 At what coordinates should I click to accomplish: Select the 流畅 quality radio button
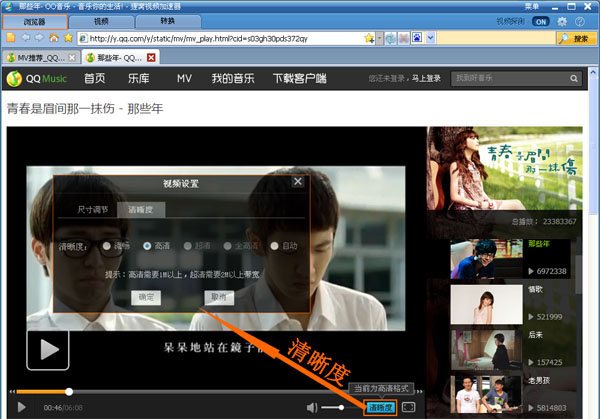coord(107,246)
